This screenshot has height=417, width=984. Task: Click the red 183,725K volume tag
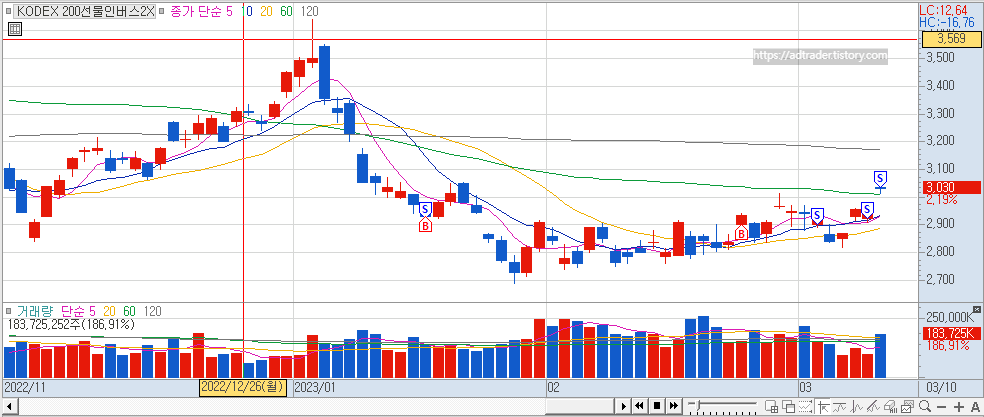coord(950,334)
